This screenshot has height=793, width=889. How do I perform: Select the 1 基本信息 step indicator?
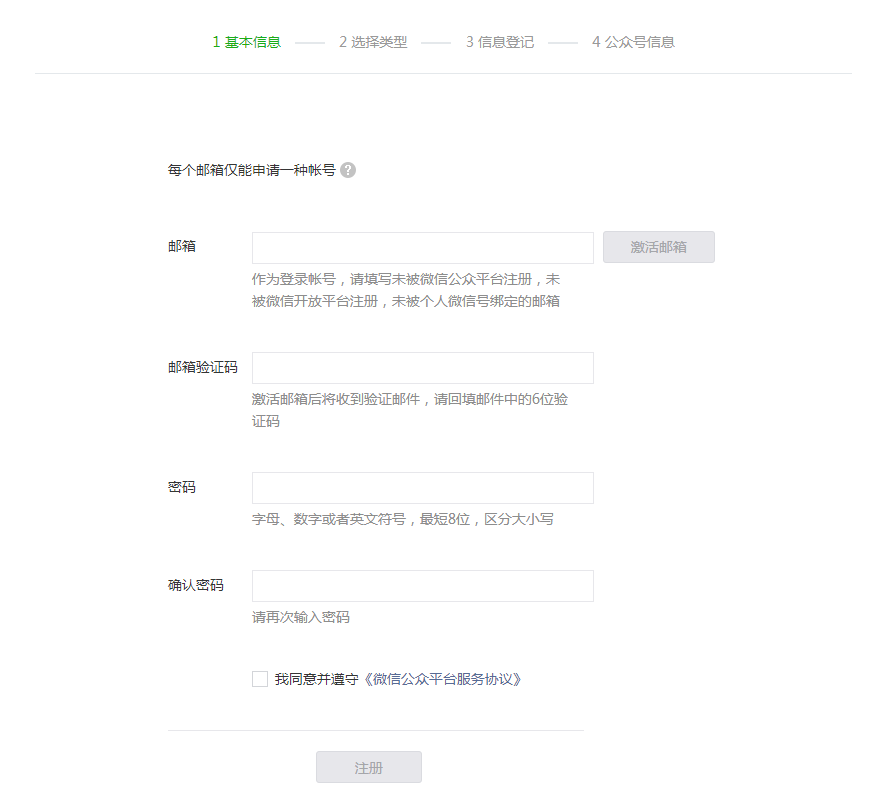(x=247, y=42)
